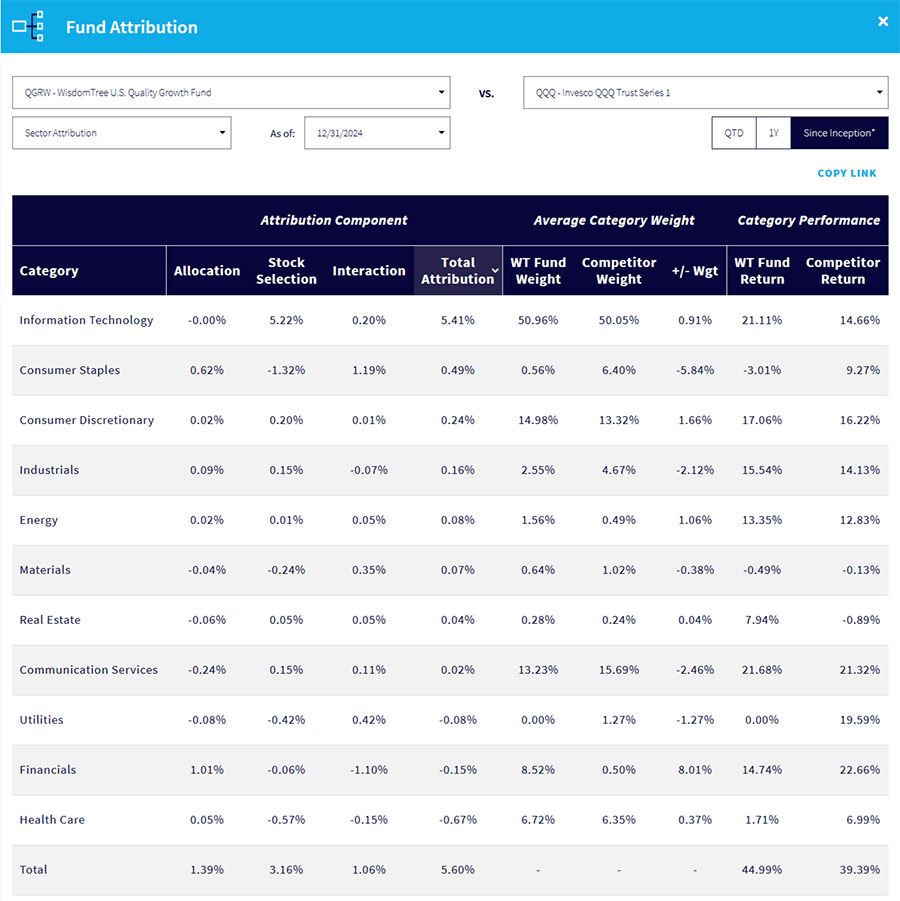The image size is (900, 901).
Task: Sort by Total Attribution column header
Action: 457,271
